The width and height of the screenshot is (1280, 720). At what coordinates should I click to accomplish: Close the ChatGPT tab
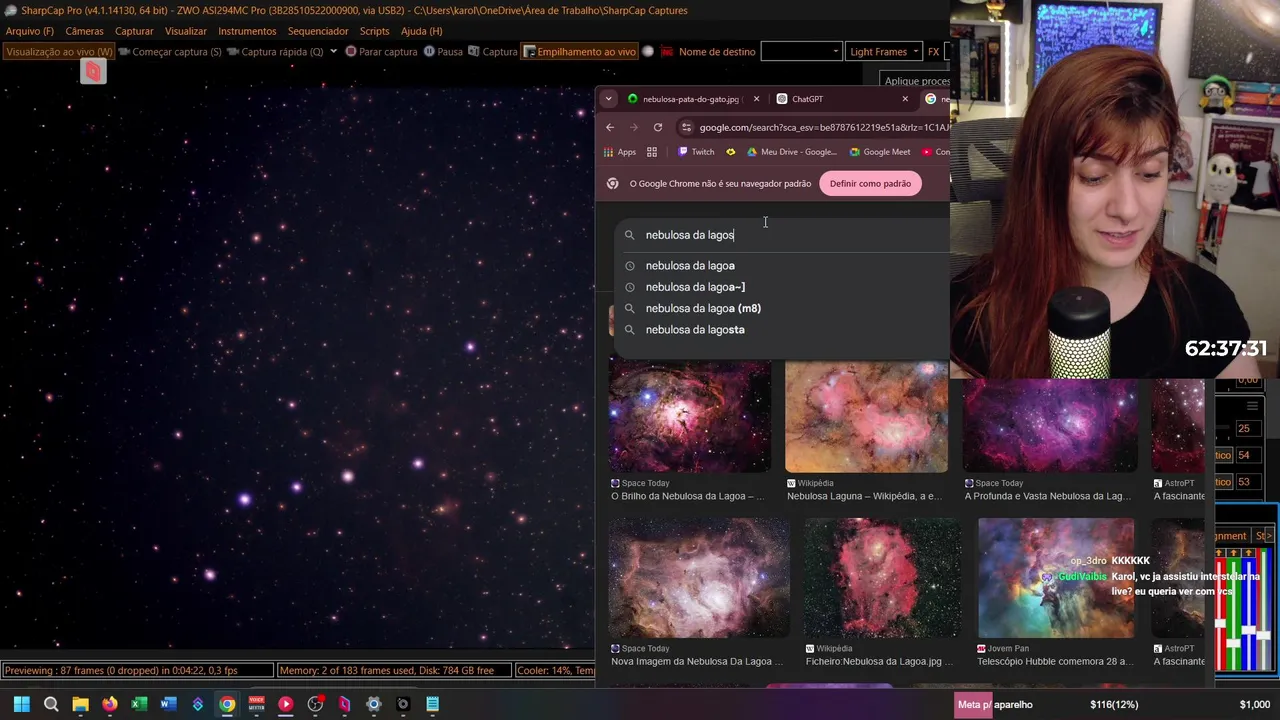pos(905,99)
